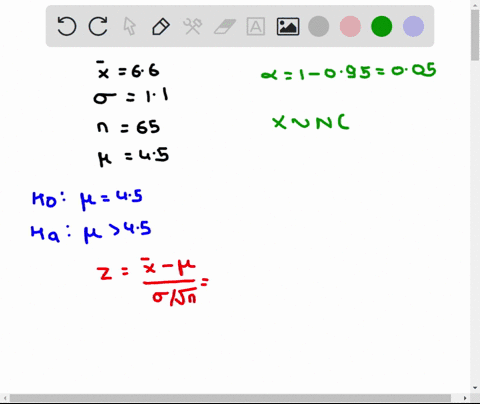Click the horizontal scrollbar left arrow
Screen dimensions: 480x404
[x=5, y=398]
